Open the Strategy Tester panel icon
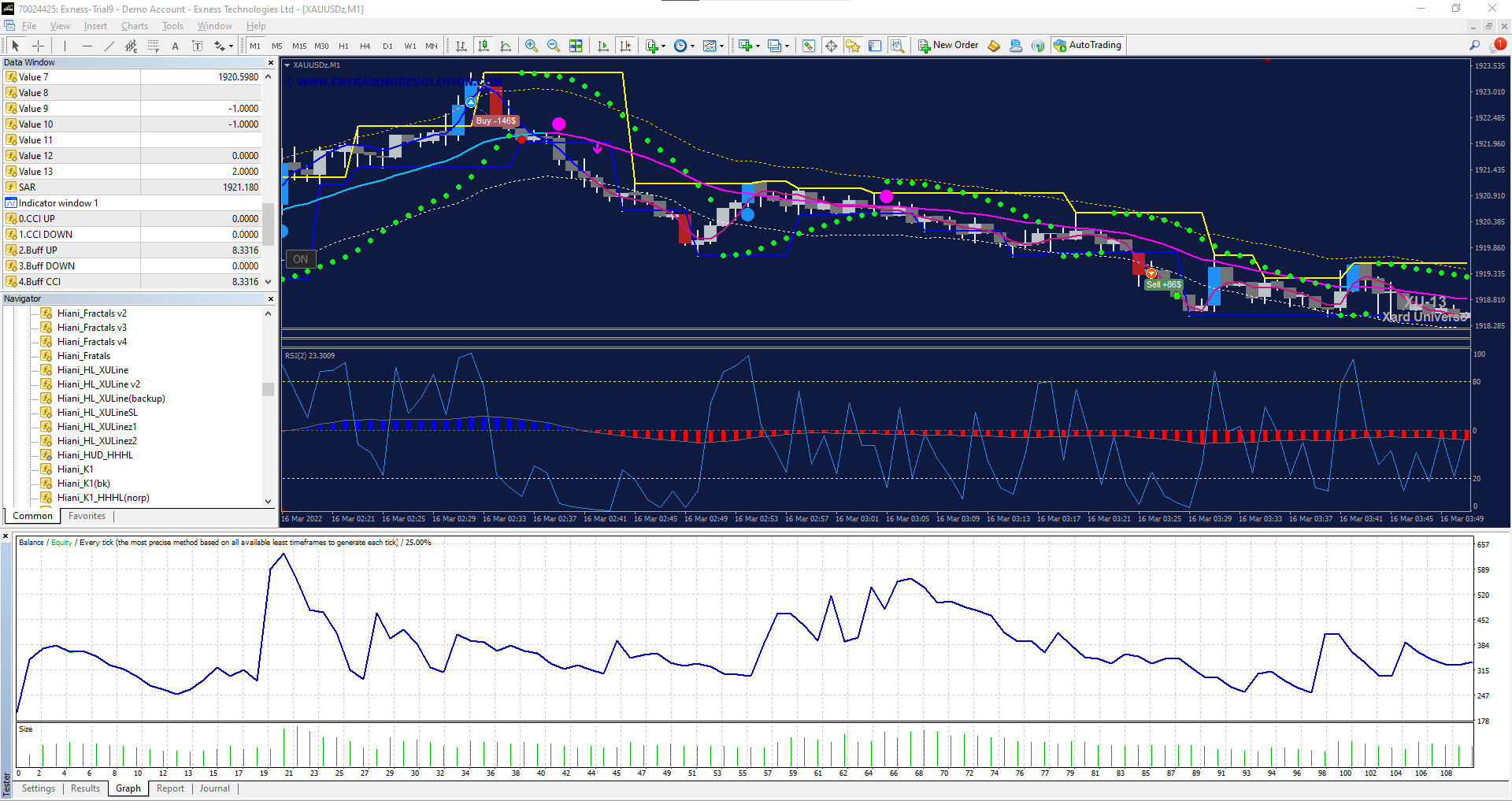The height and width of the screenshot is (801, 1512). pyautogui.click(x=897, y=46)
